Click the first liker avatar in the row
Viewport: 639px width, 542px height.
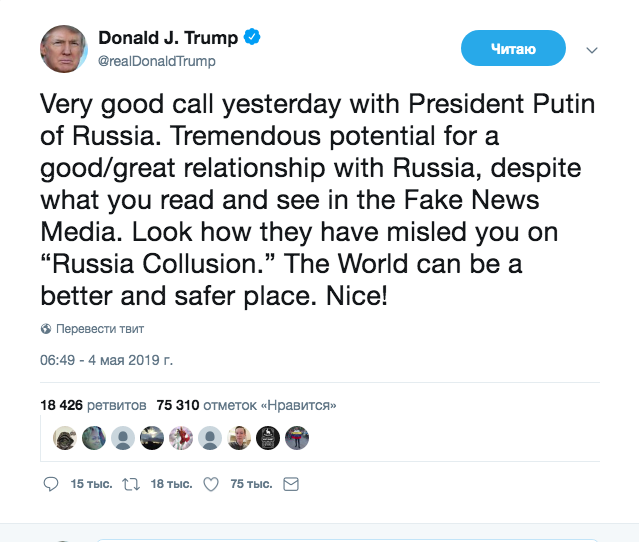(64, 438)
